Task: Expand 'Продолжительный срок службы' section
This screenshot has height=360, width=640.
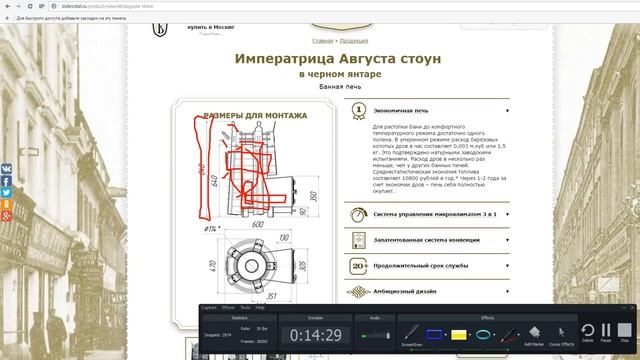Action: [x=427, y=266]
